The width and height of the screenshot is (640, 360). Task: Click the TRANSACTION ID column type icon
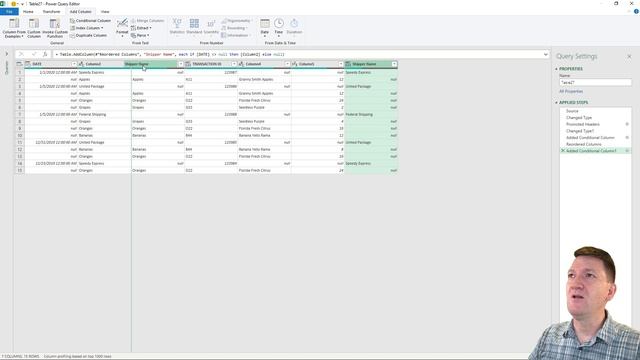188,64
